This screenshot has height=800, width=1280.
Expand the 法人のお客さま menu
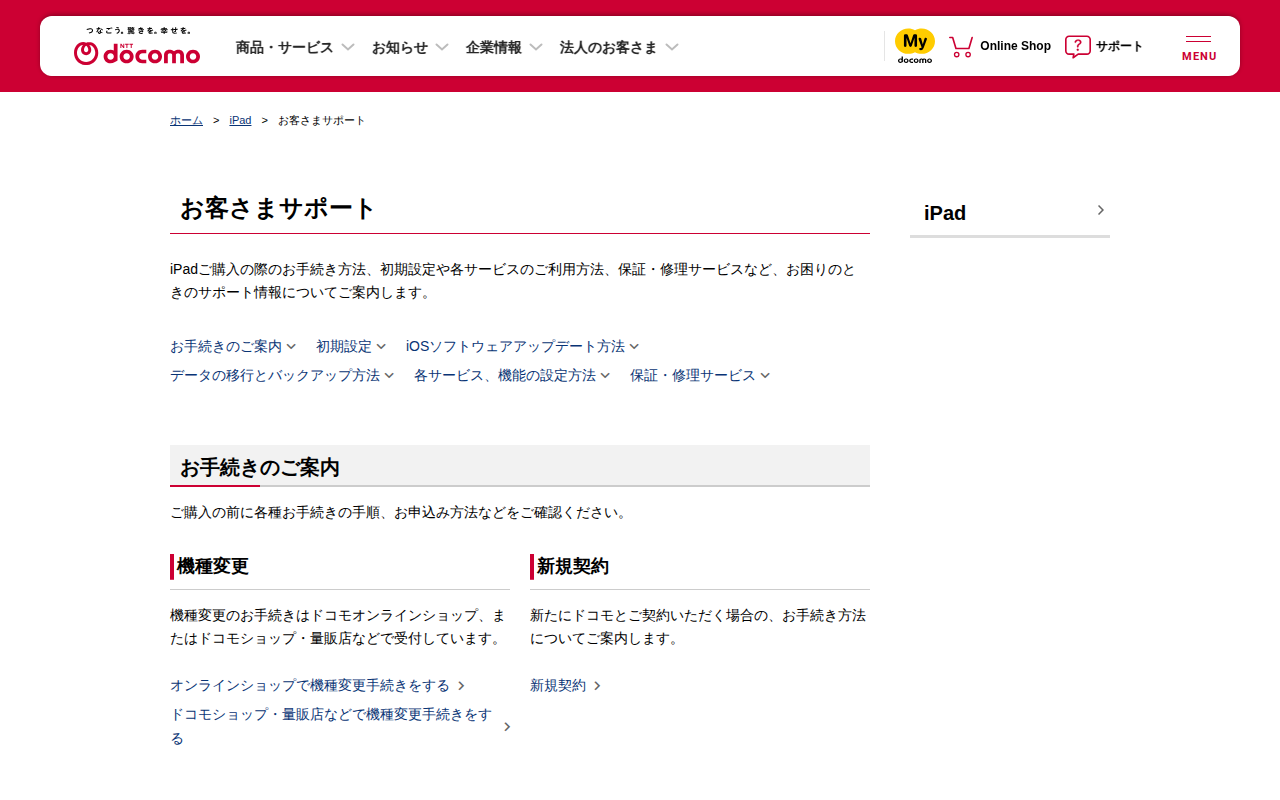[619, 47]
